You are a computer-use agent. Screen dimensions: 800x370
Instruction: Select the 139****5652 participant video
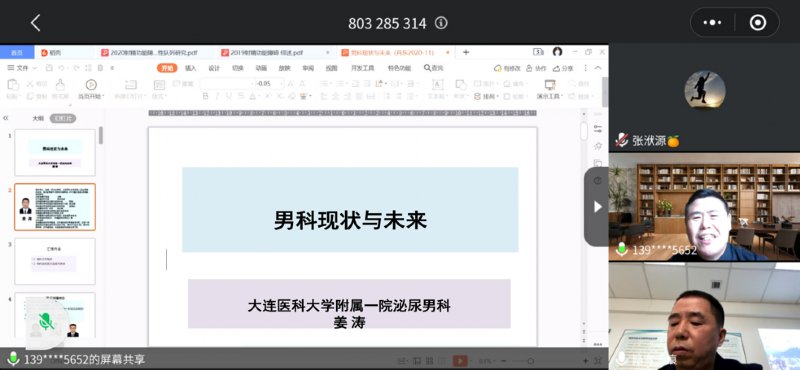704,208
